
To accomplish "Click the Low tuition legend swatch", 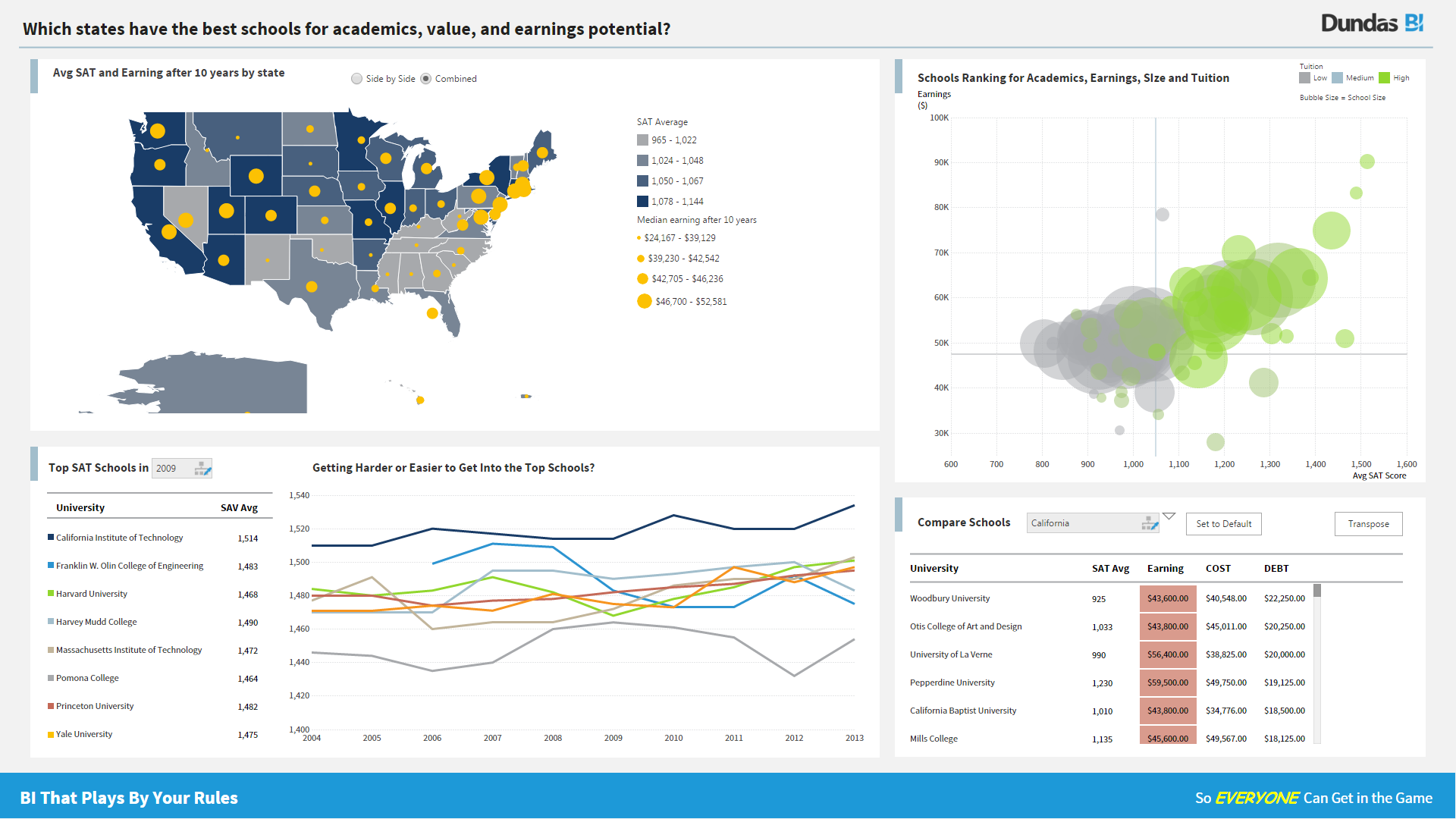I will coord(1304,78).
